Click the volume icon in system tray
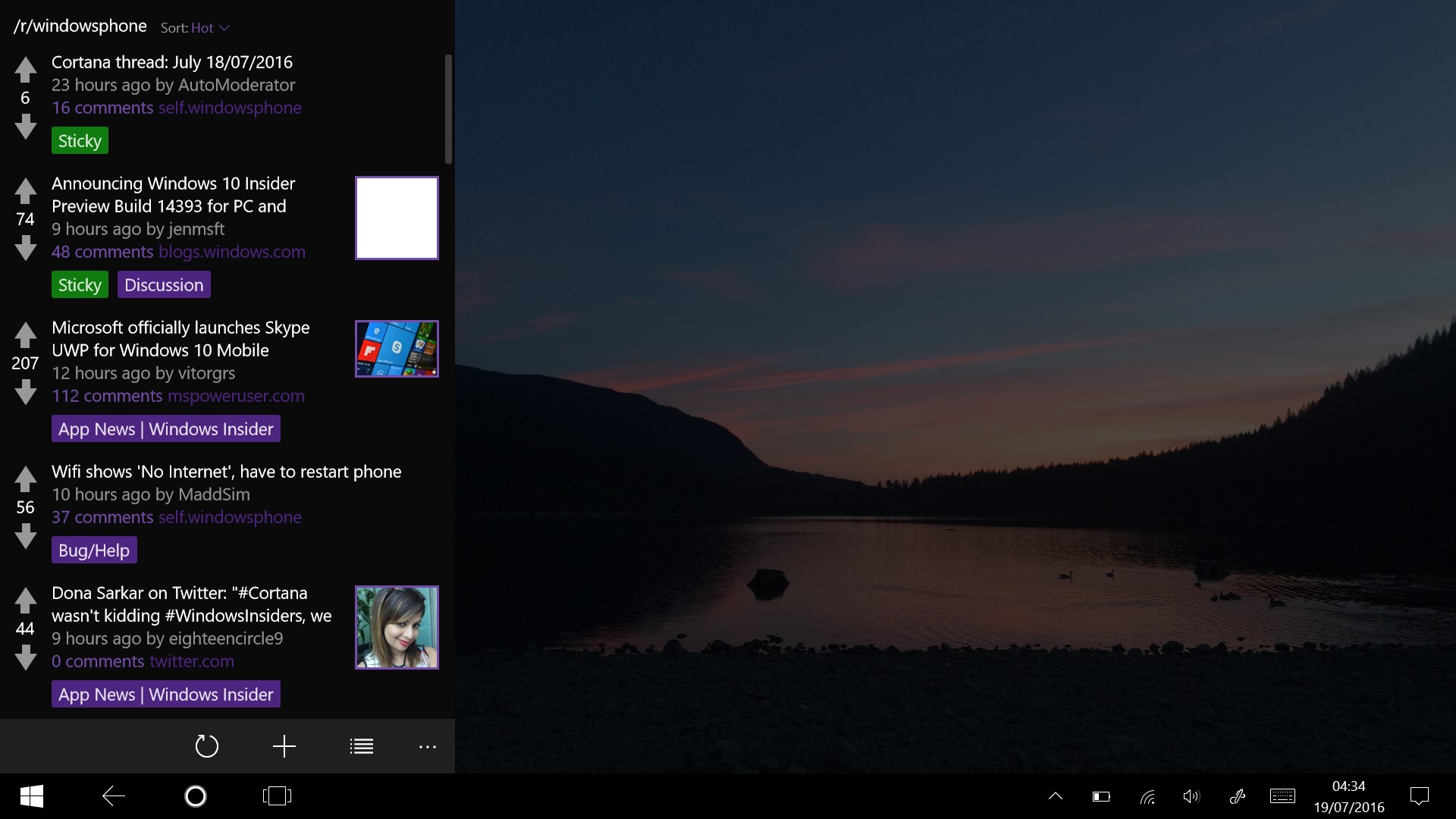1456x819 pixels. (x=1191, y=796)
